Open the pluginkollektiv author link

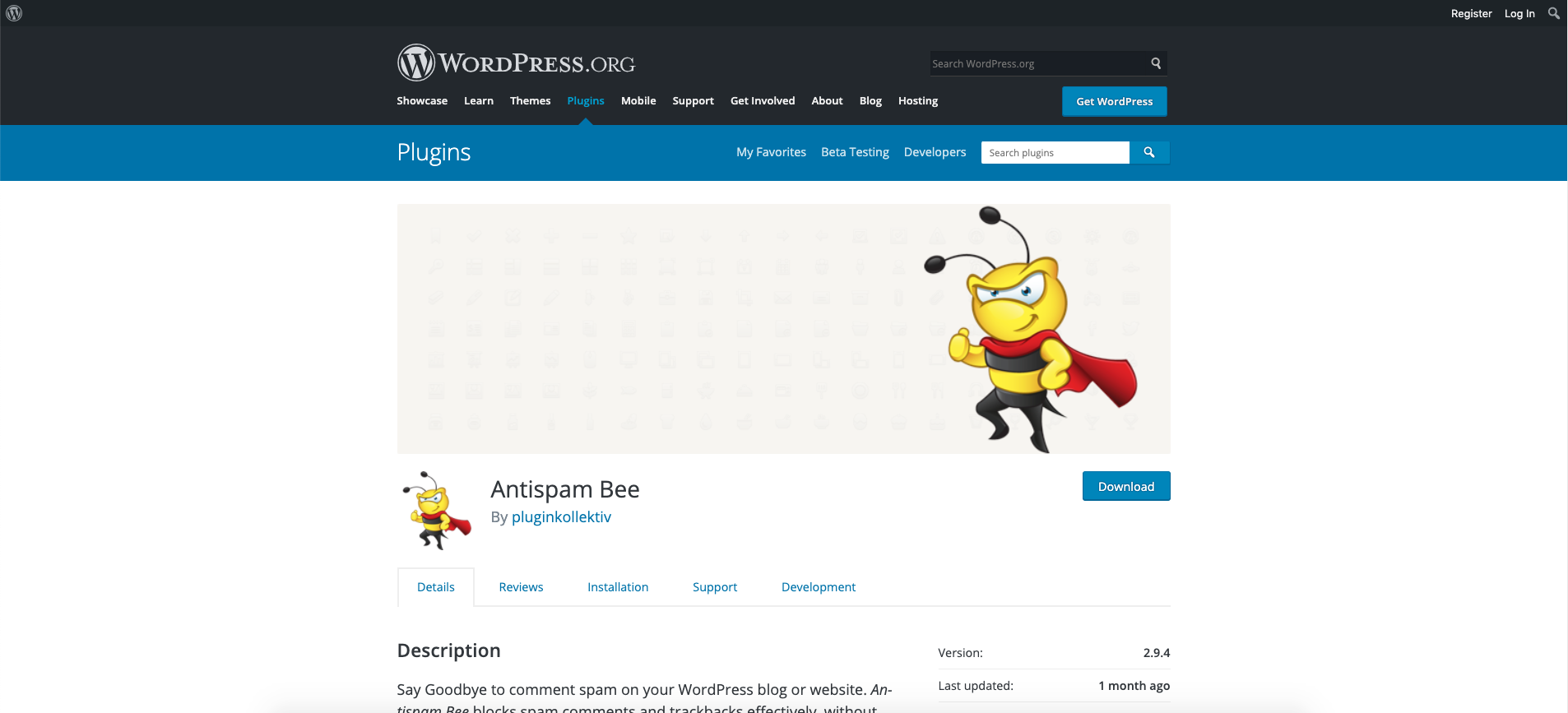tap(561, 516)
